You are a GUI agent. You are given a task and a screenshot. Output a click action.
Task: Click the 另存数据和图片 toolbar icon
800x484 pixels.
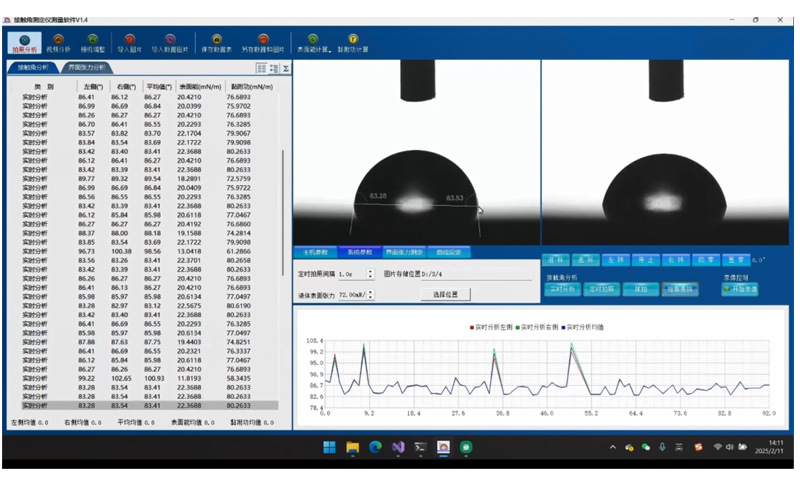click(x=263, y=42)
